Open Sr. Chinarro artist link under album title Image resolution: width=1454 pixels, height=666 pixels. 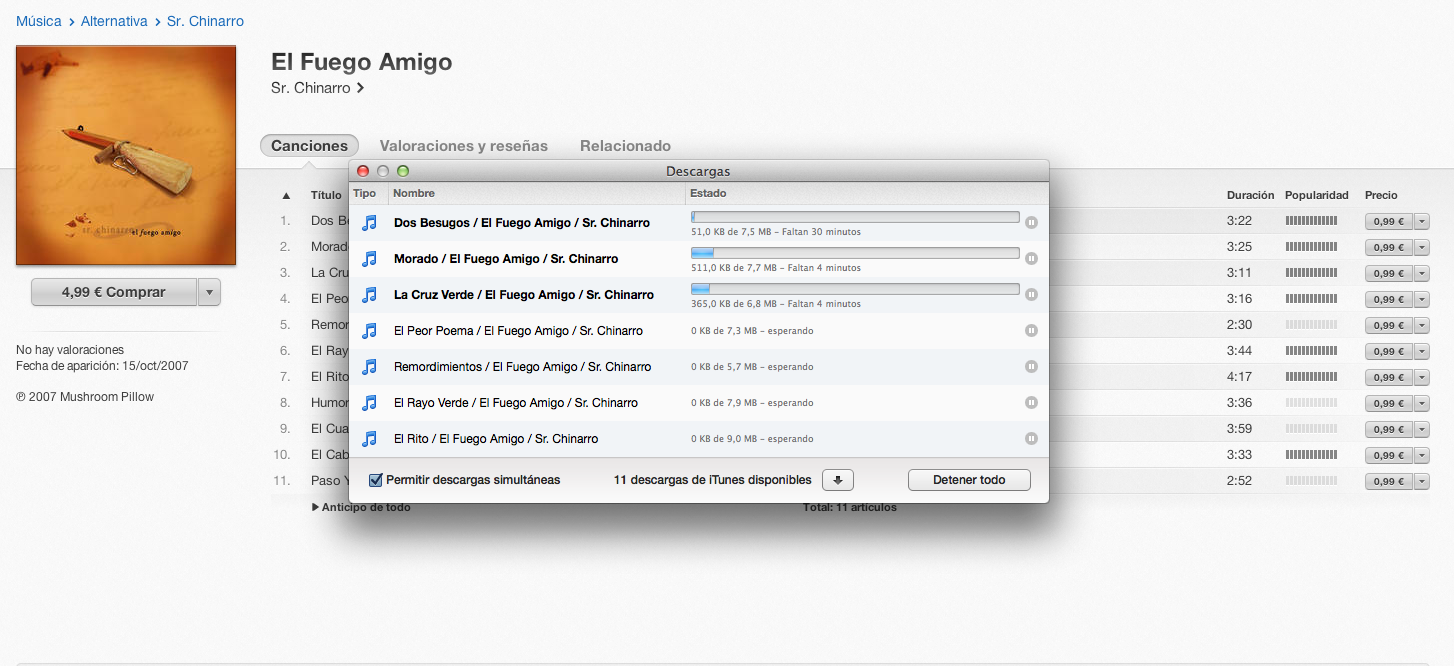click(x=317, y=88)
